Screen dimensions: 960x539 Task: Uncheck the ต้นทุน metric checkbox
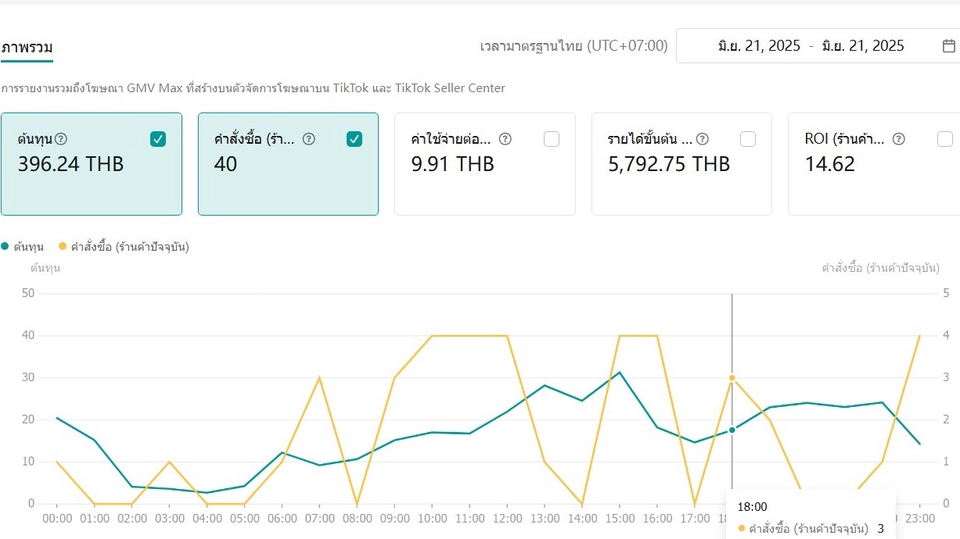pos(158,139)
